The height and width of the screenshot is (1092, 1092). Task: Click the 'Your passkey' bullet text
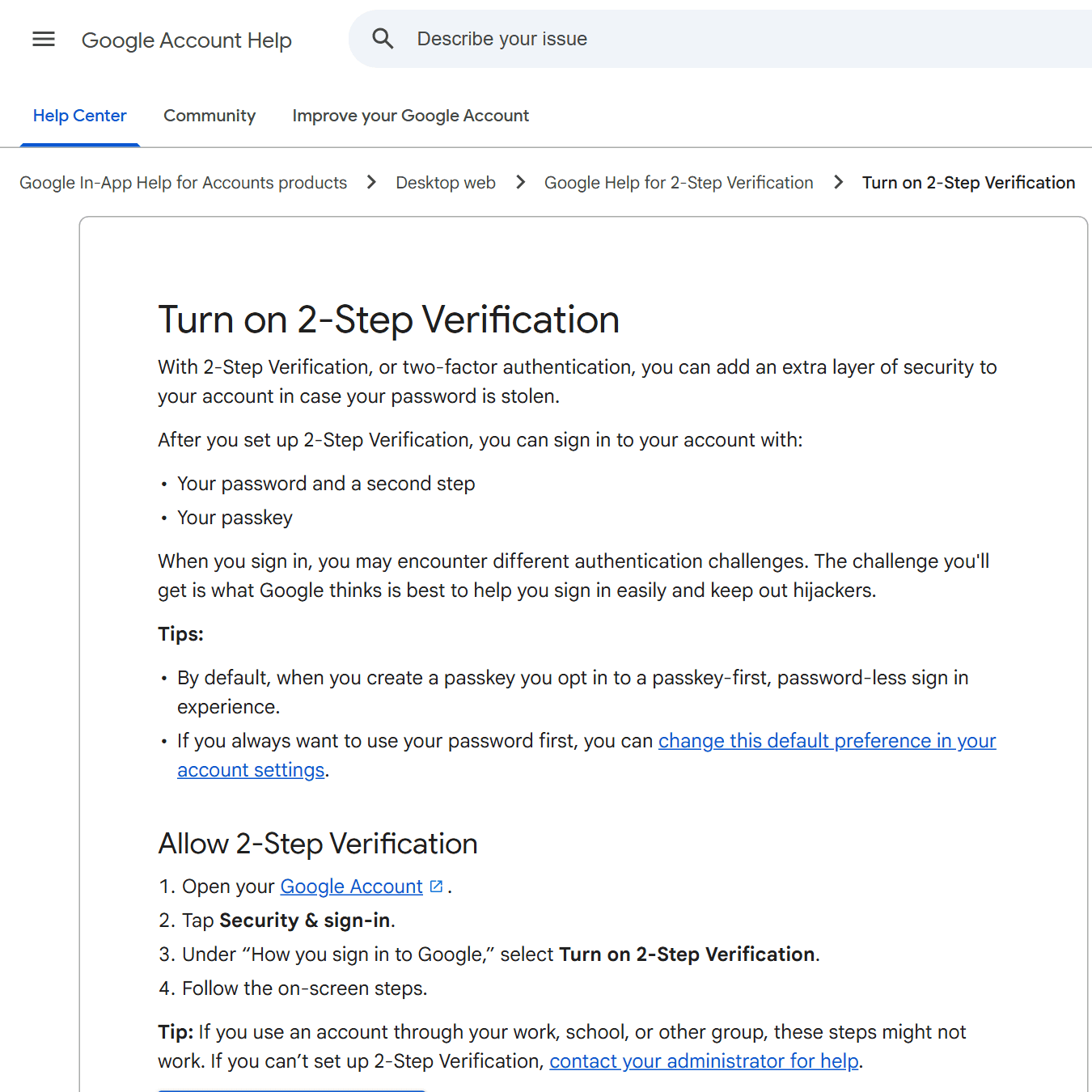click(x=235, y=518)
